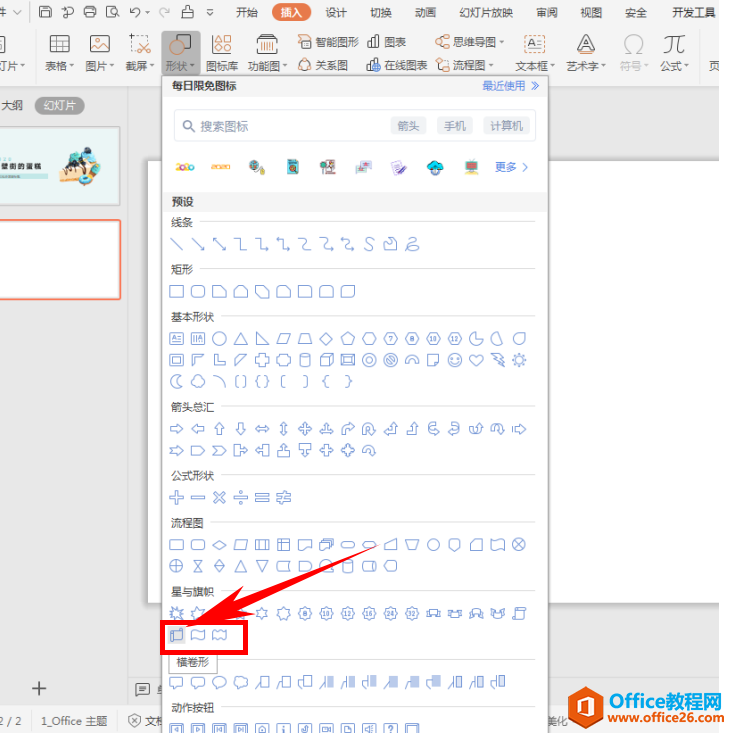
Task: Select the diamond shape in 基本形状
Action: coord(326,338)
